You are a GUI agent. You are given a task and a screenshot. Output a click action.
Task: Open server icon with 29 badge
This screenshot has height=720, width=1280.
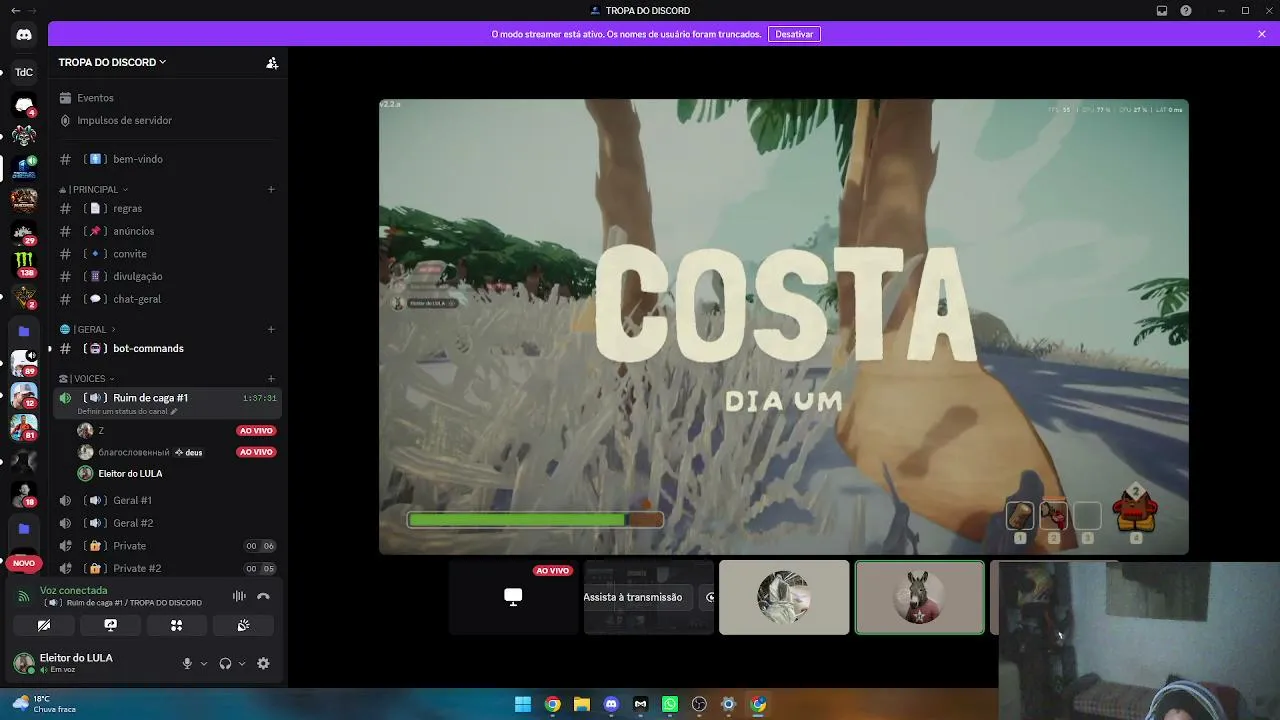[24, 232]
